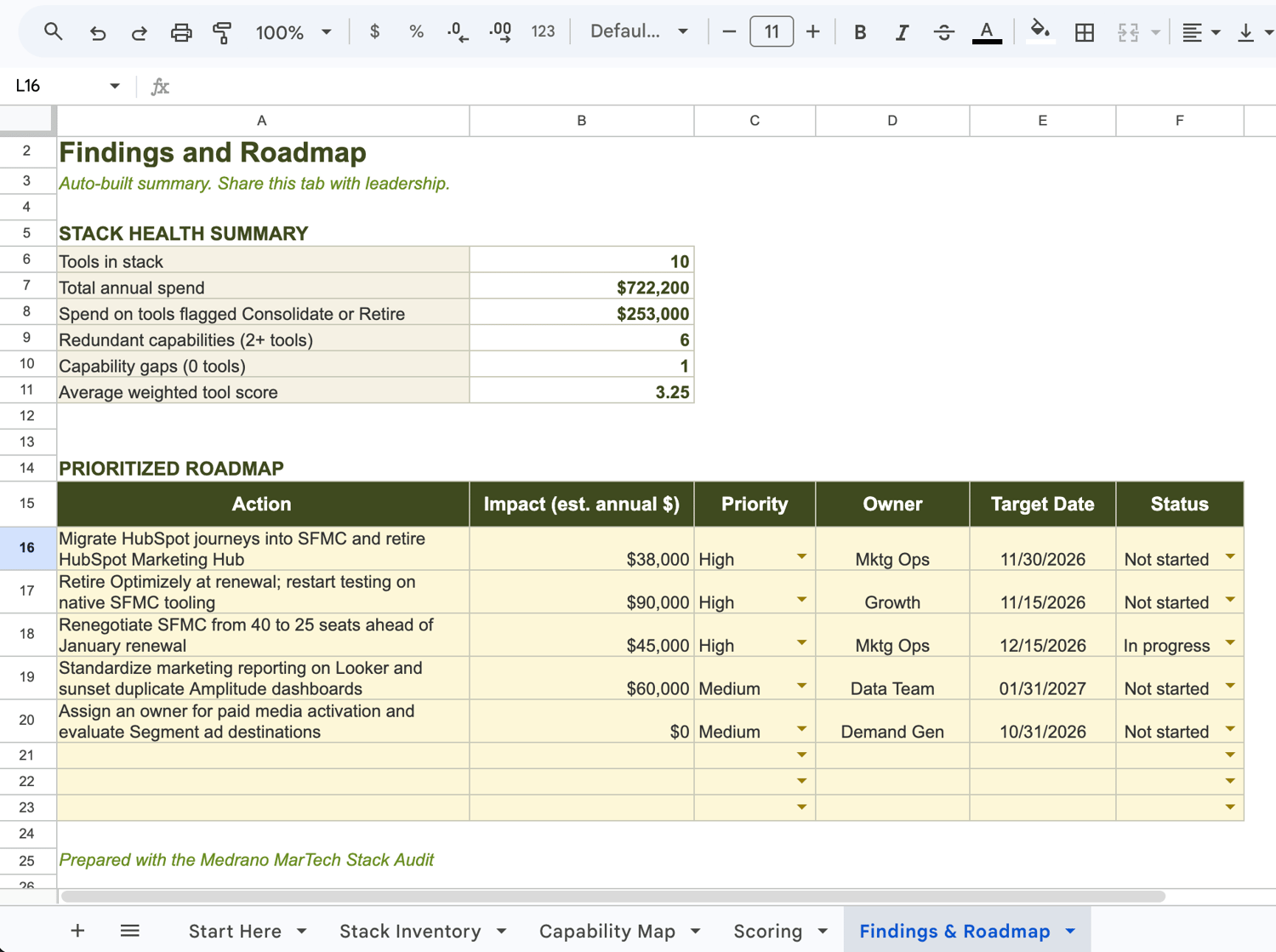Open Findings & Roadmap tab menu arrow
This screenshot has width=1276, height=952.
tap(1070, 932)
